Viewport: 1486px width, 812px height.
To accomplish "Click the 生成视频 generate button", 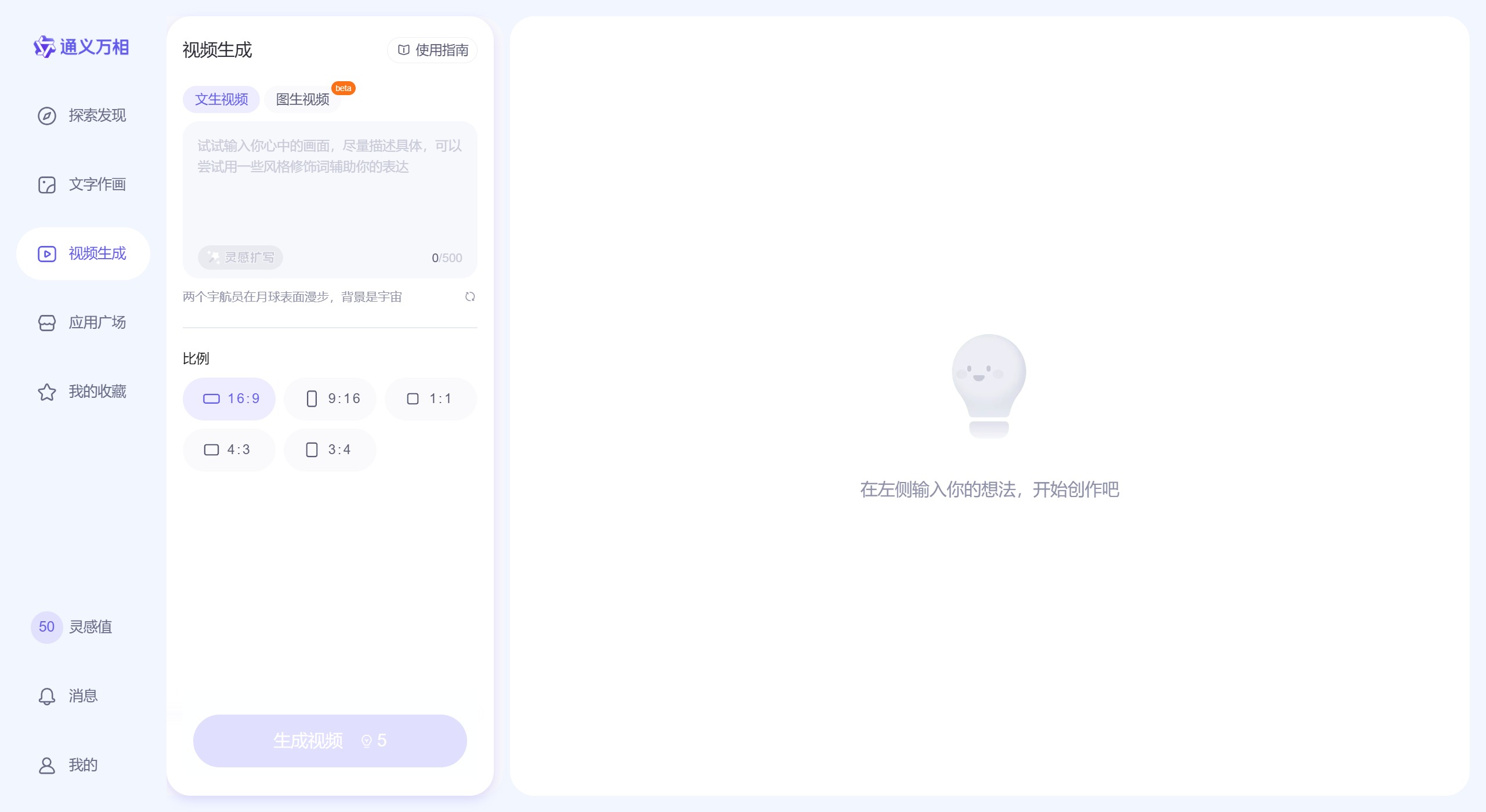I will pos(330,740).
